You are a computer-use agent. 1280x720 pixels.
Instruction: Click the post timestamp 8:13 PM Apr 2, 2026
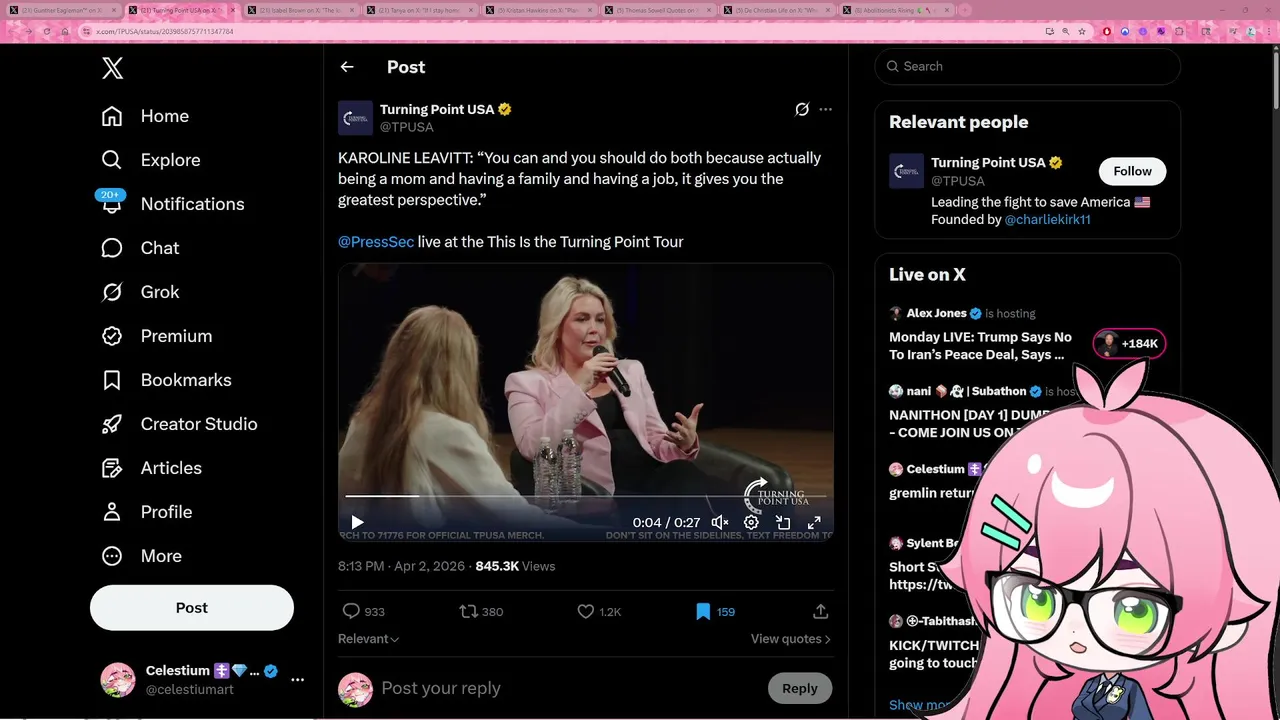coord(401,566)
